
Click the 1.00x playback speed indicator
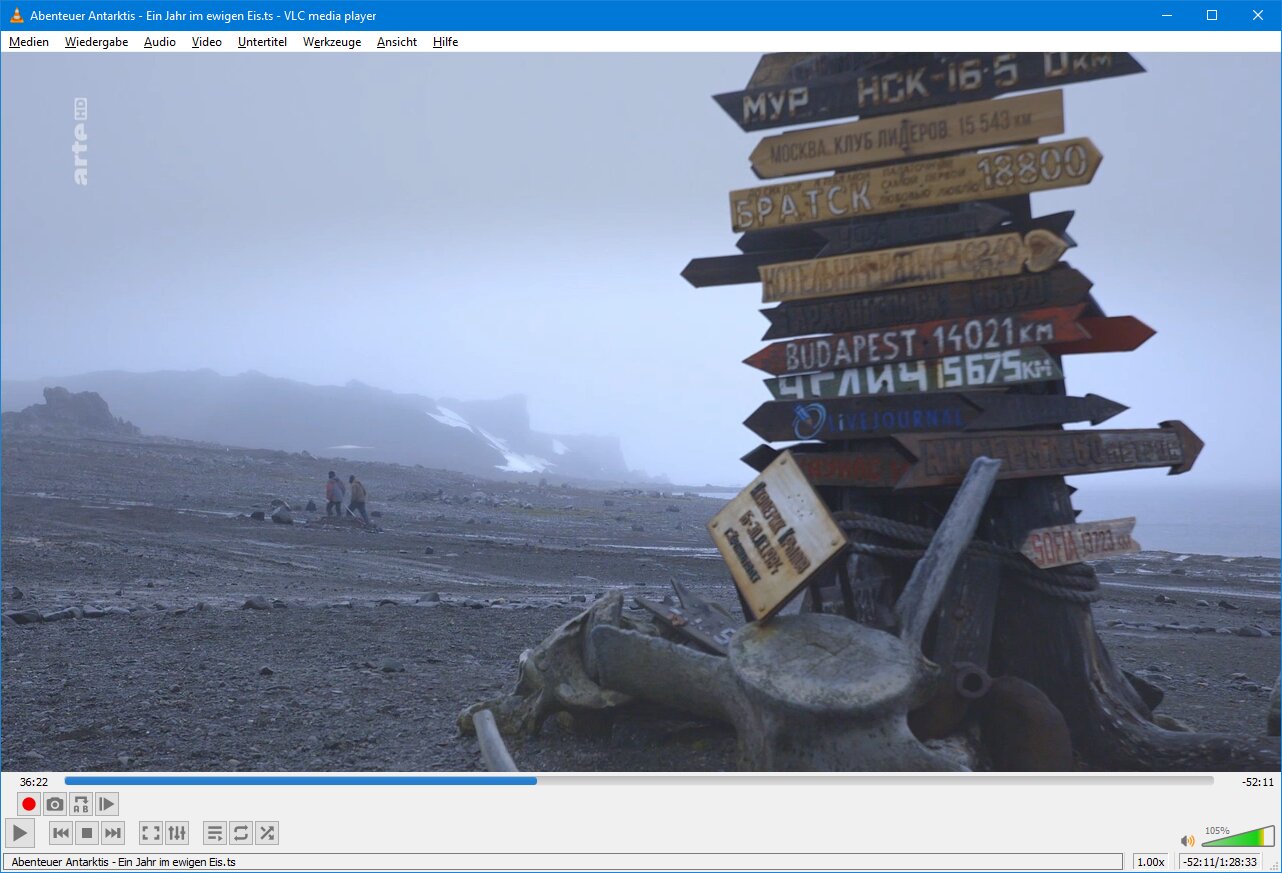(1151, 862)
